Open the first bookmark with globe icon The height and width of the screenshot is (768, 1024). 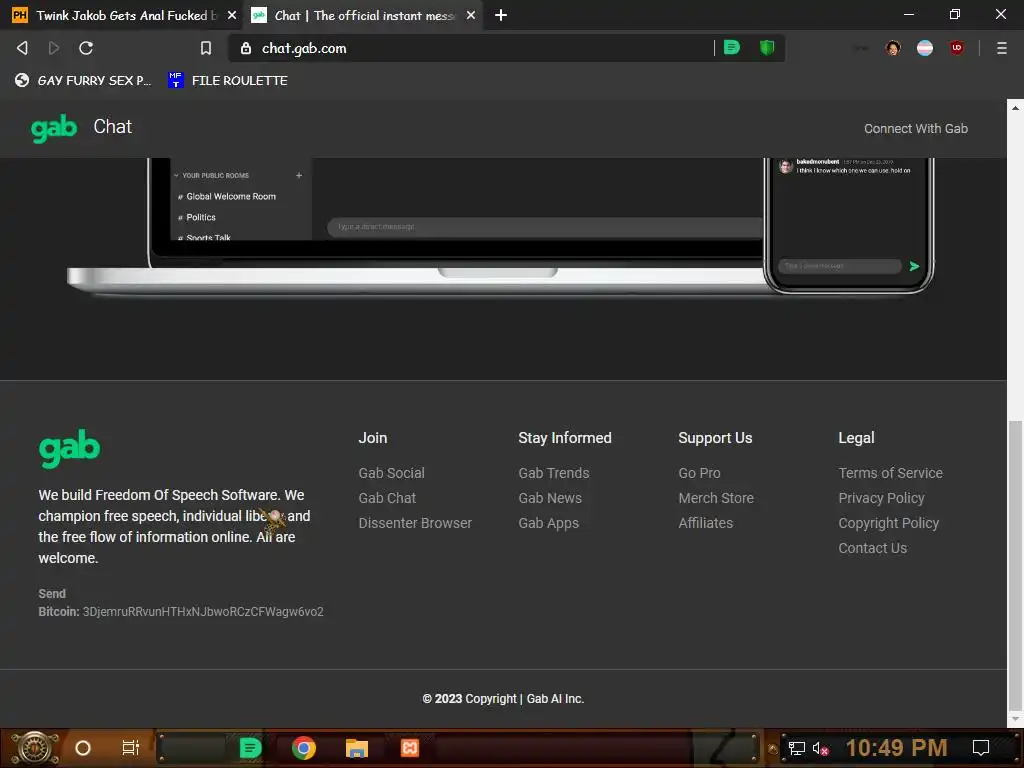(x=82, y=80)
